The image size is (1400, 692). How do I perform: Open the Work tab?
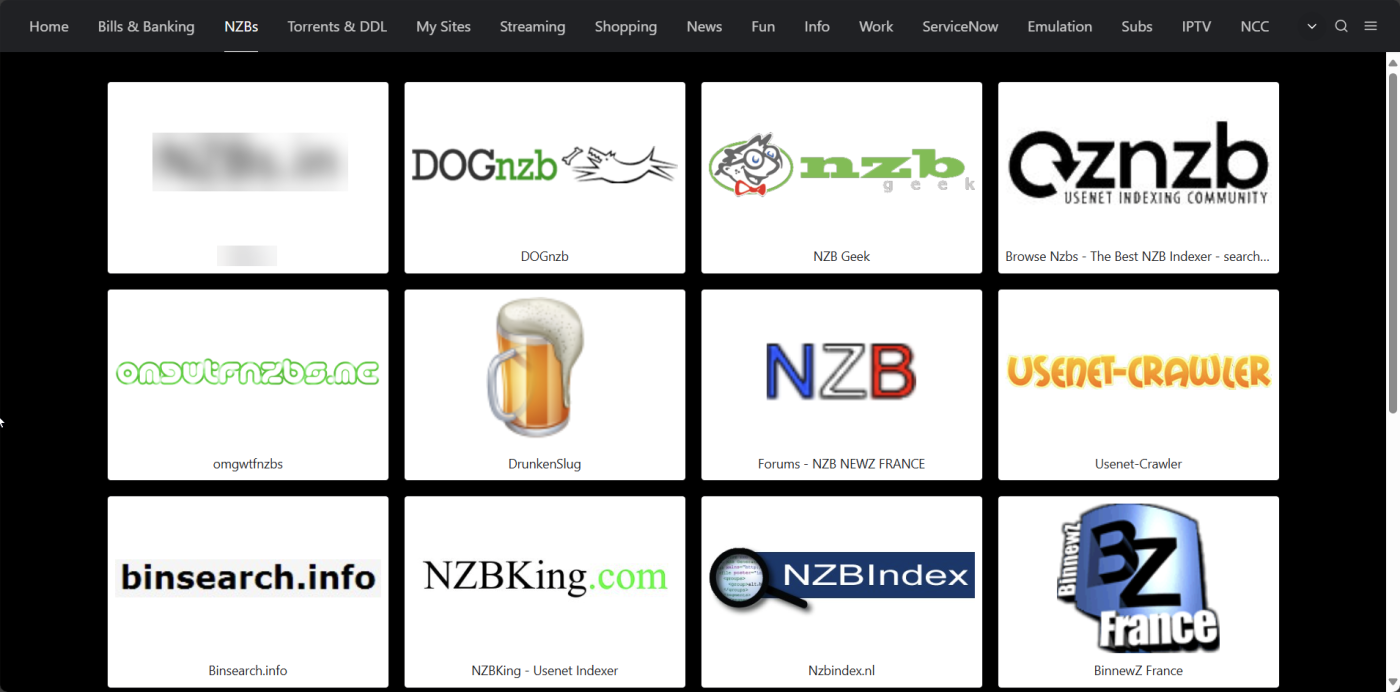[876, 26]
